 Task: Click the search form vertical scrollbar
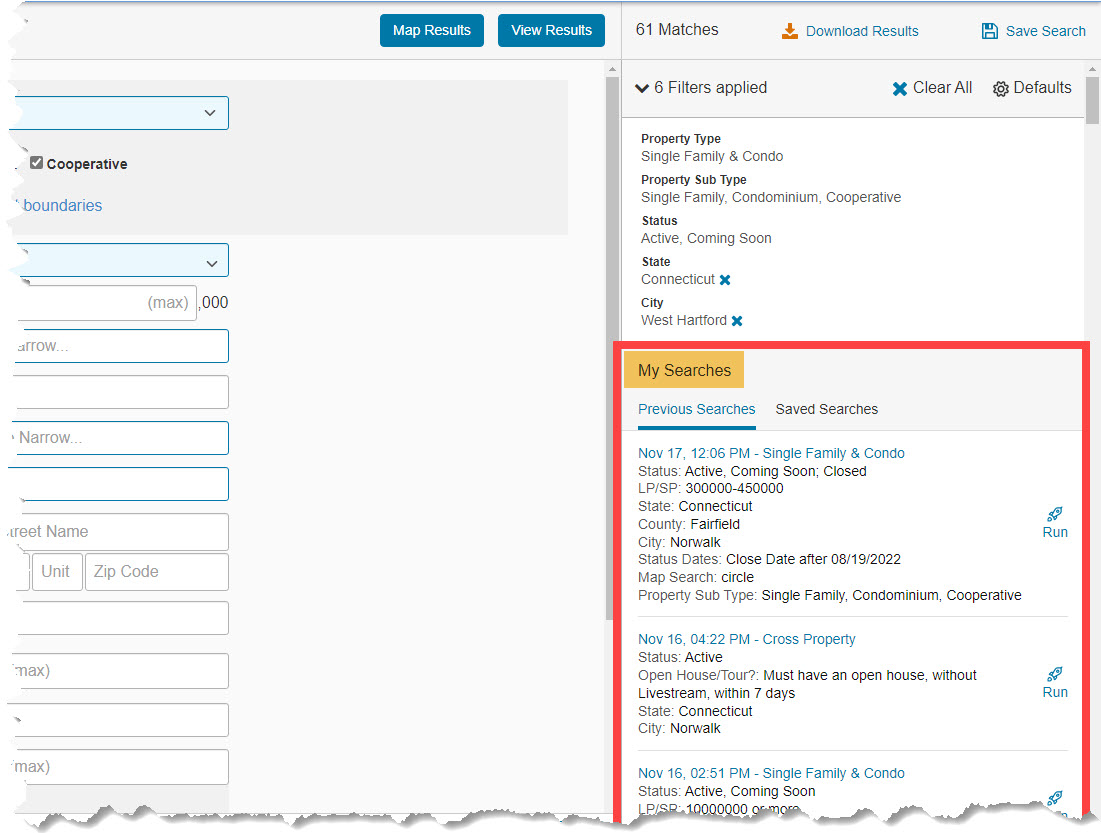click(x=612, y=348)
